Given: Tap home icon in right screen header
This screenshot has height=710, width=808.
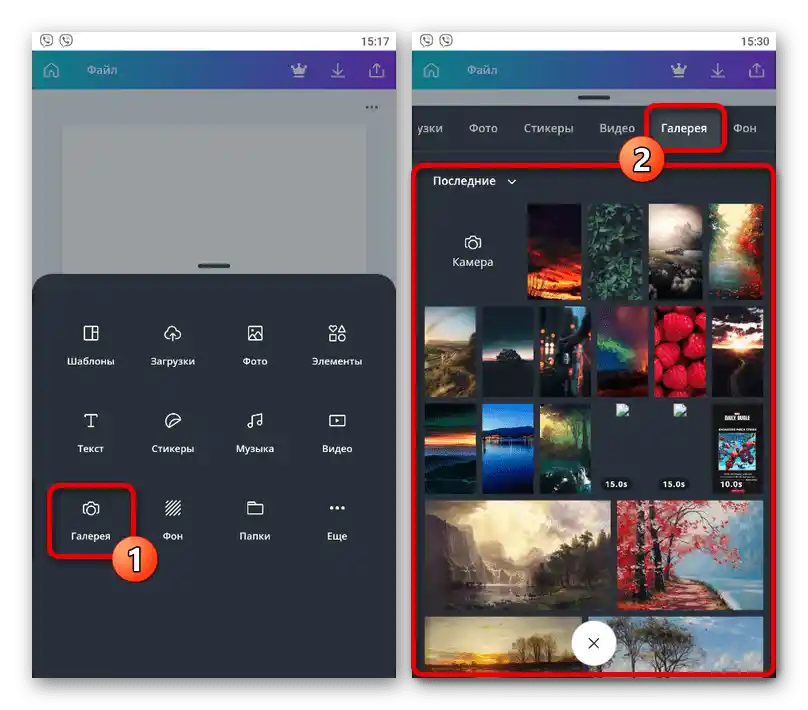Looking at the screenshot, I should 431,70.
